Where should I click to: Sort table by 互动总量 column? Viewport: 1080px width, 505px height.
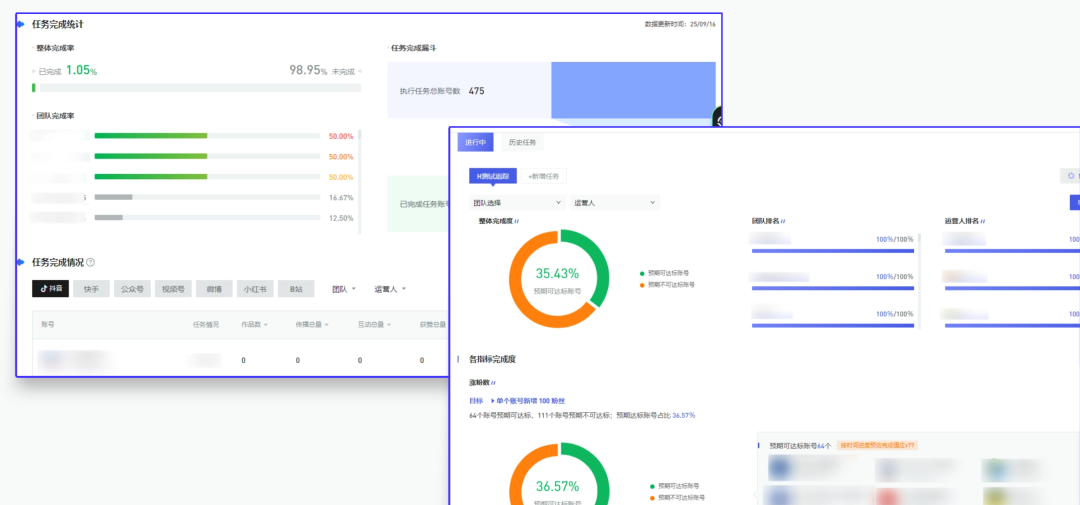click(x=375, y=324)
